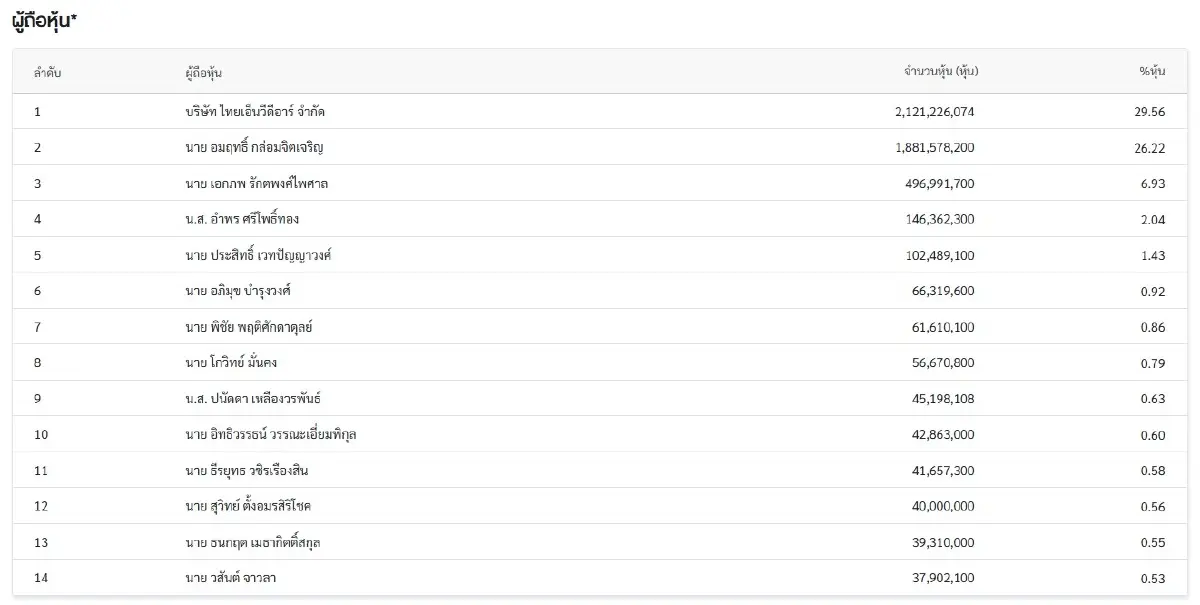Click the ลำดับ column header

click(x=47, y=72)
